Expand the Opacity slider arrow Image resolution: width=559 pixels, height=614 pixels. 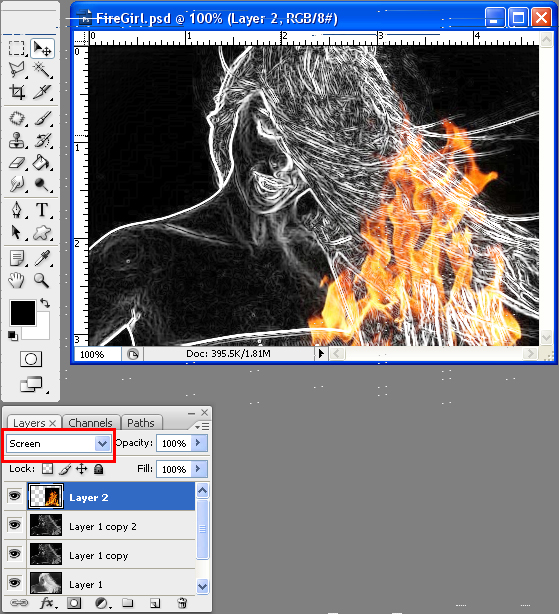[198, 443]
